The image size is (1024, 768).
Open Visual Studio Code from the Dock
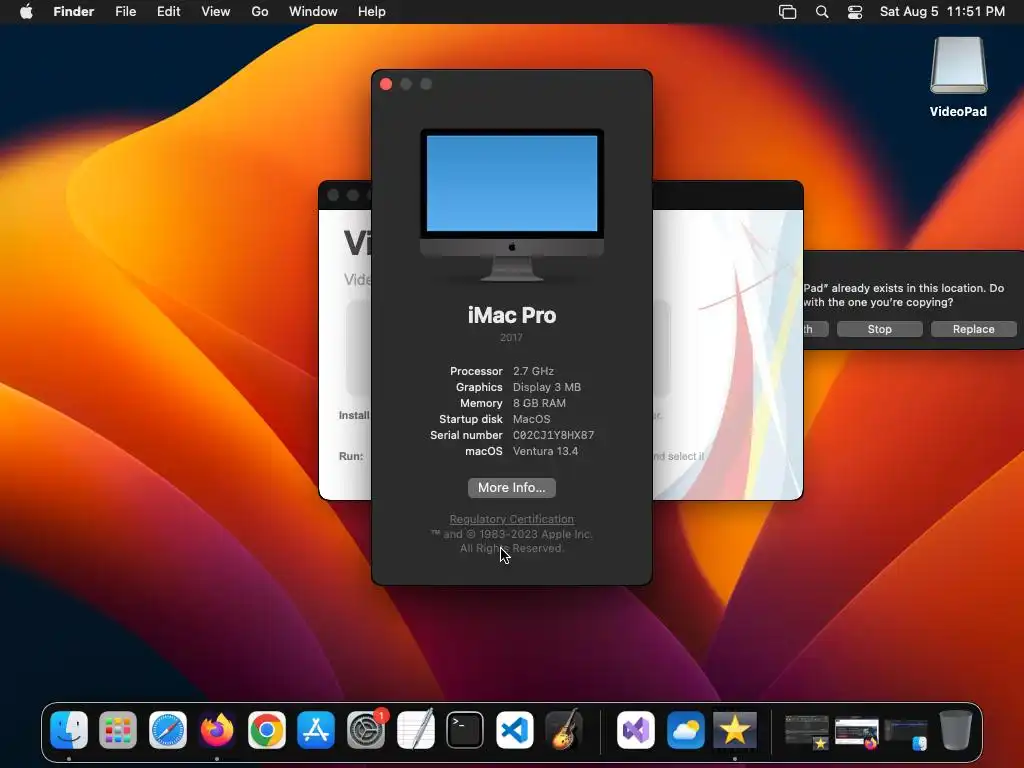515,729
